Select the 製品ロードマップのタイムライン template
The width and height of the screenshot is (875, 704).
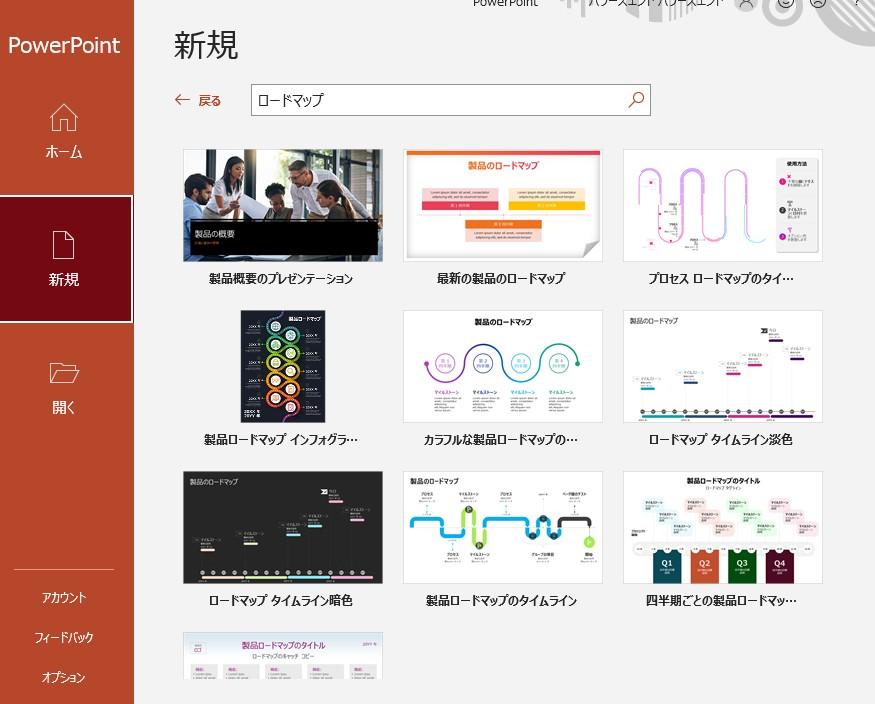point(502,527)
